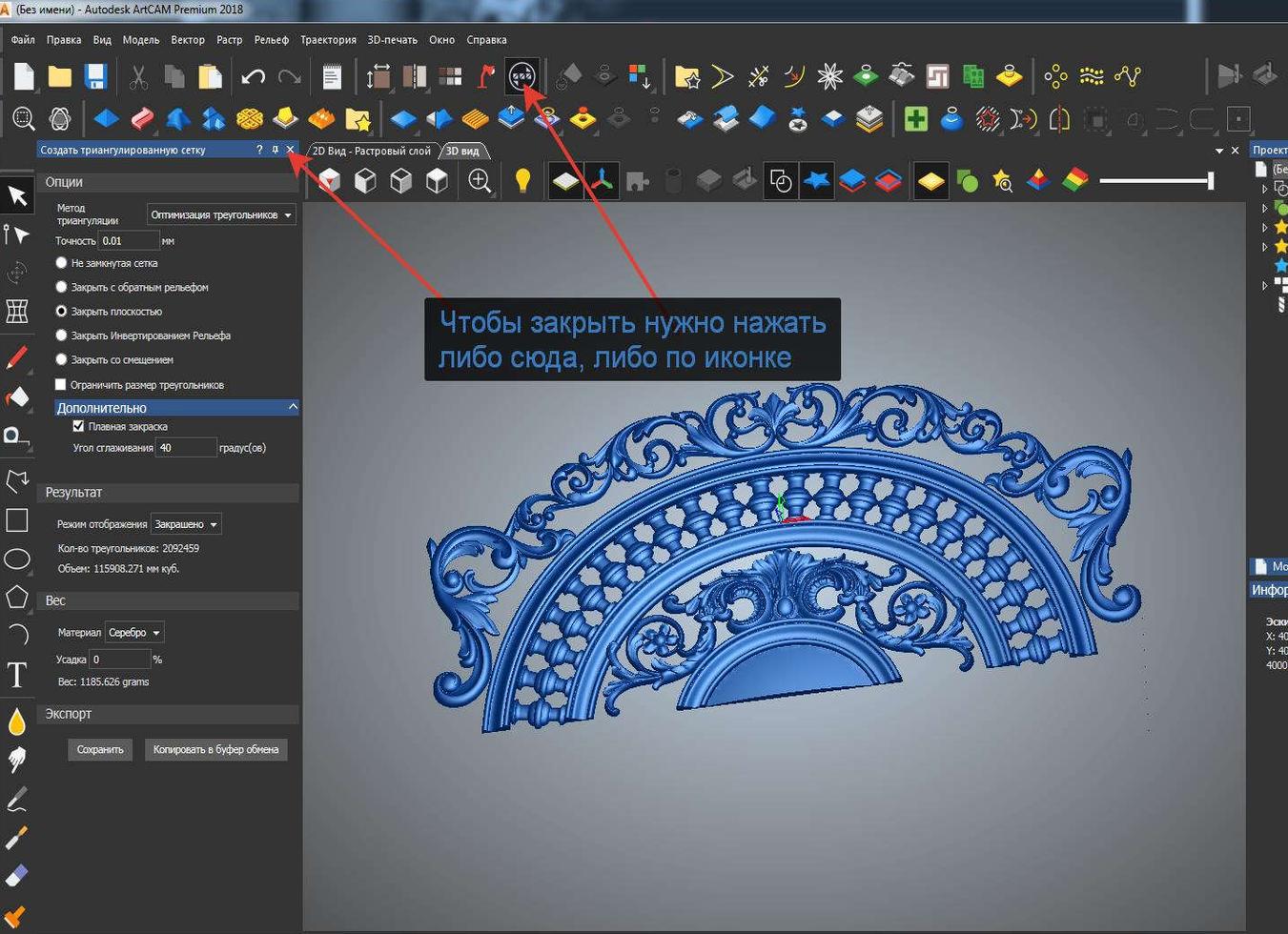Click the yellow paint drop tool
This screenshot has width=1288, height=934.
tap(16, 721)
